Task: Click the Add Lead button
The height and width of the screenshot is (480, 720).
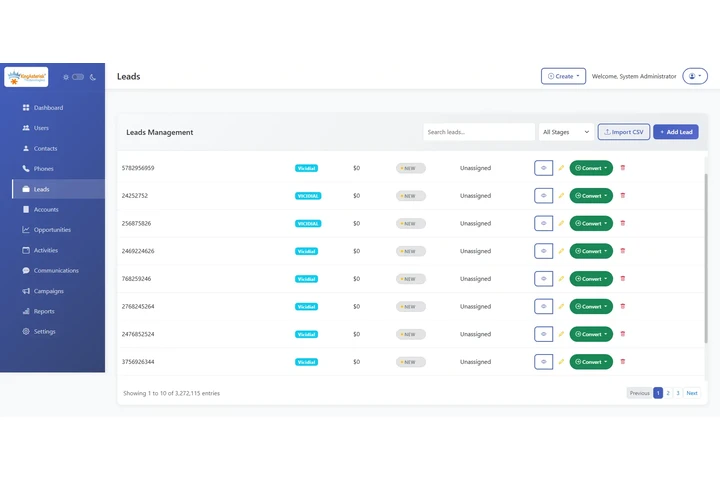Action: 676,132
